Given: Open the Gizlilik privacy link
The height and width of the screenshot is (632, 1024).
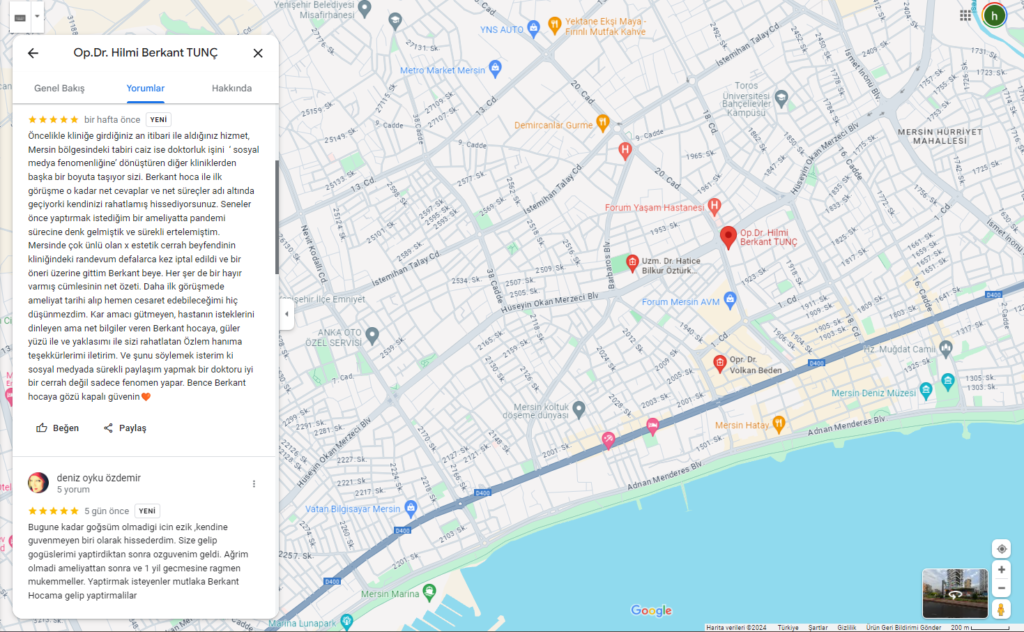Looking at the screenshot, I should point(847,627).
